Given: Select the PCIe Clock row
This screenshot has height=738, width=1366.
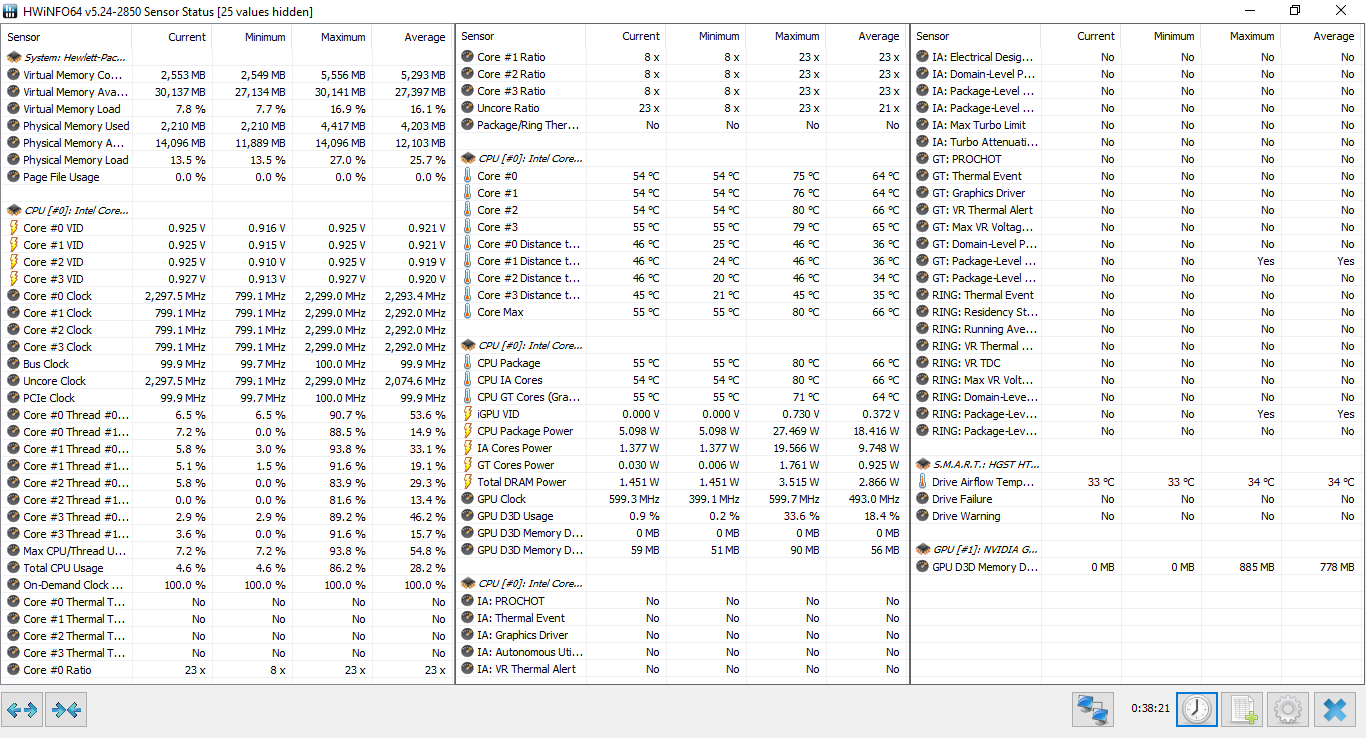Looking at the screenshot, I should (227, 398).
